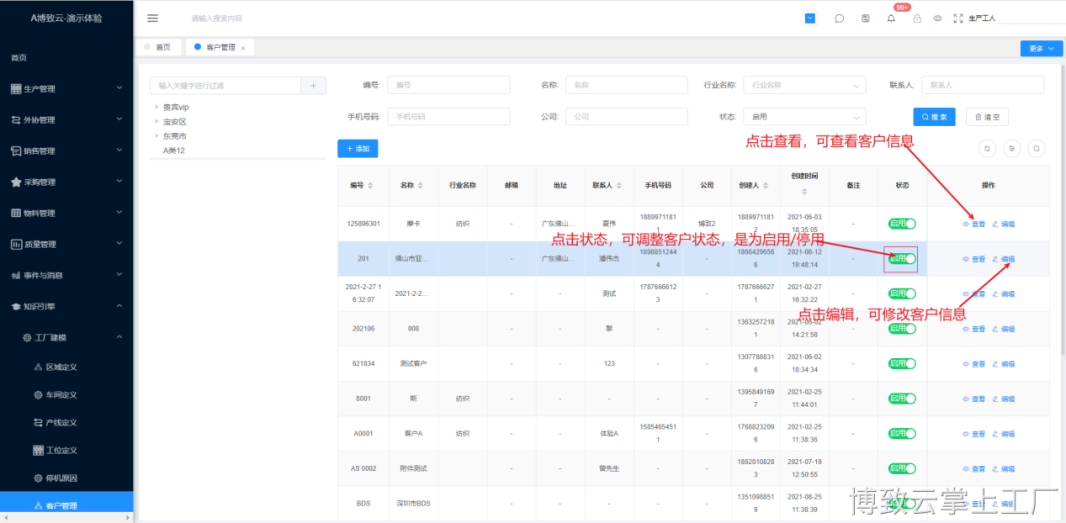Open 事件与消息 sidebar menu

[67, 275]
